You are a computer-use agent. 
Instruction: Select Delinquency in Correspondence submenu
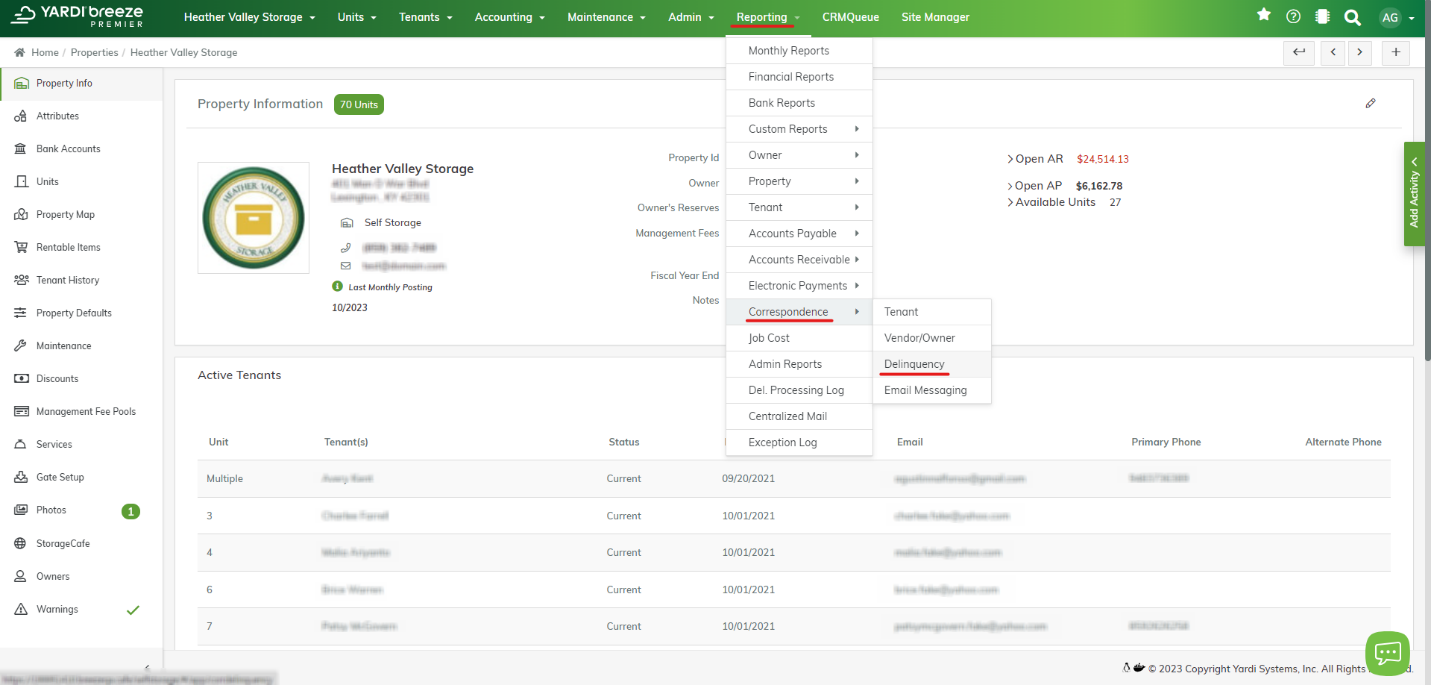[x=914, y=364]
